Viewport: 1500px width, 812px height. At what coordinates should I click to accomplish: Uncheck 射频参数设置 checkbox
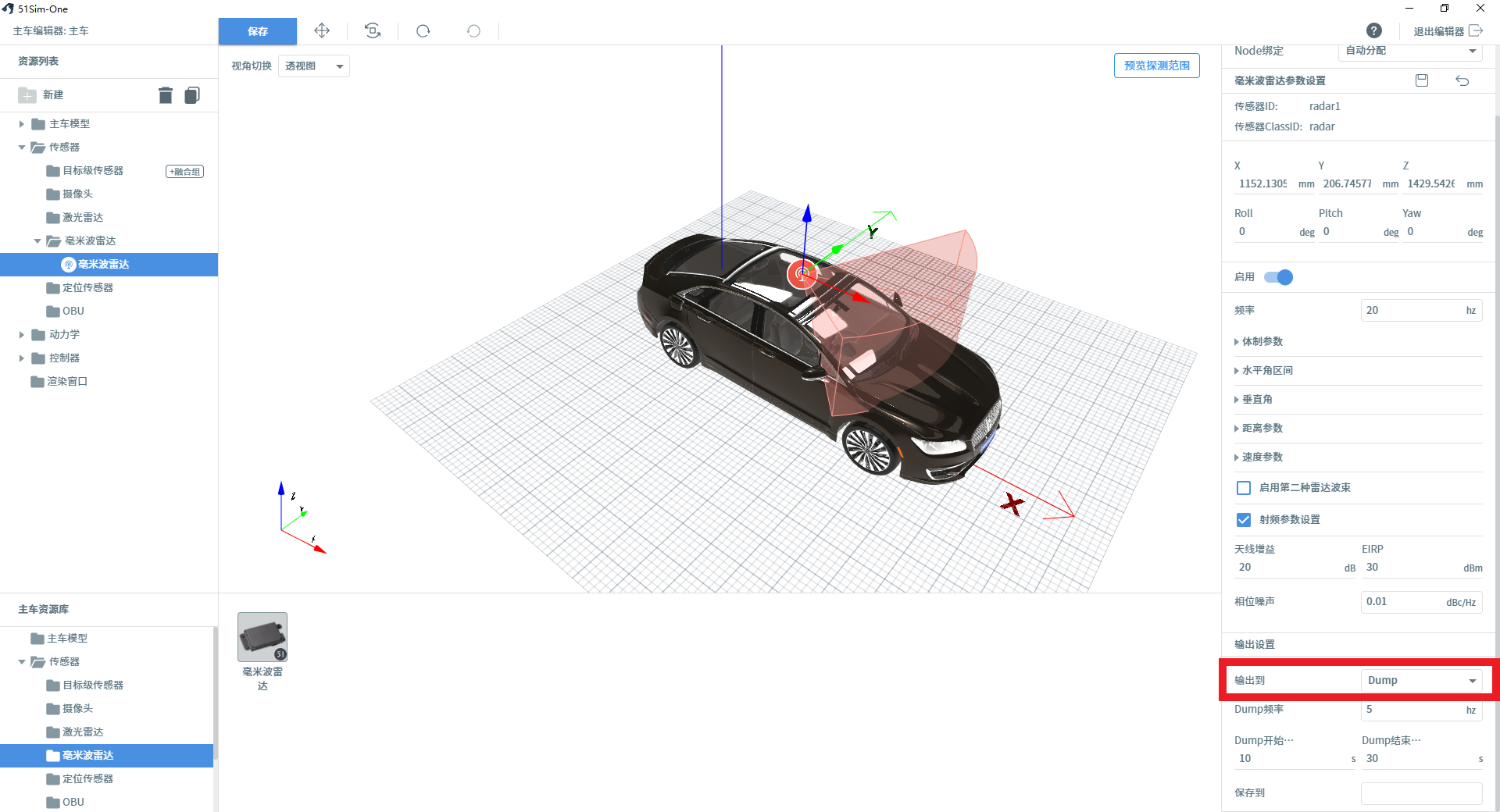1244,520
